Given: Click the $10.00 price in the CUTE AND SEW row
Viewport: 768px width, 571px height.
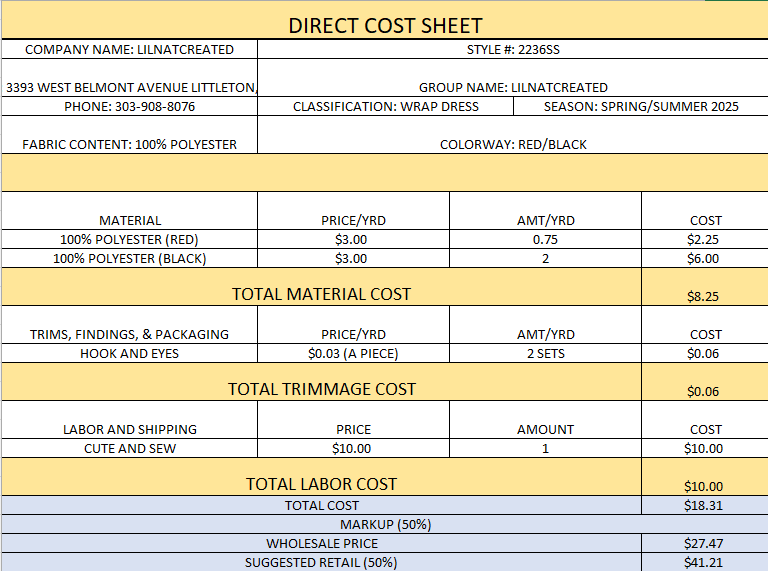Looking at the screenshot, I should [x=353, y=448].
